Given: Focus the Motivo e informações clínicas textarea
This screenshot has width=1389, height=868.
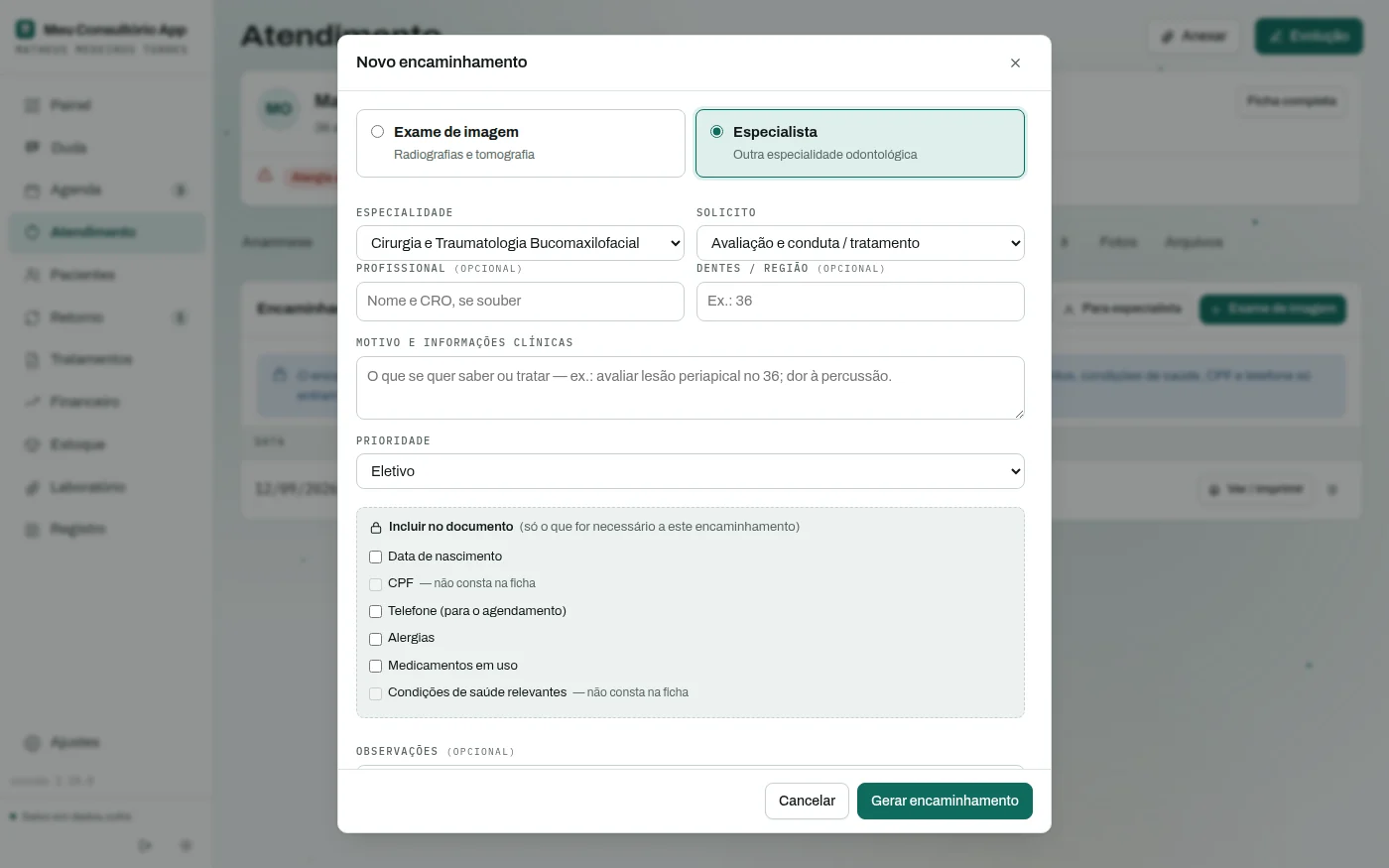Looking at the screenshot, I should click(x=691, y=388).
